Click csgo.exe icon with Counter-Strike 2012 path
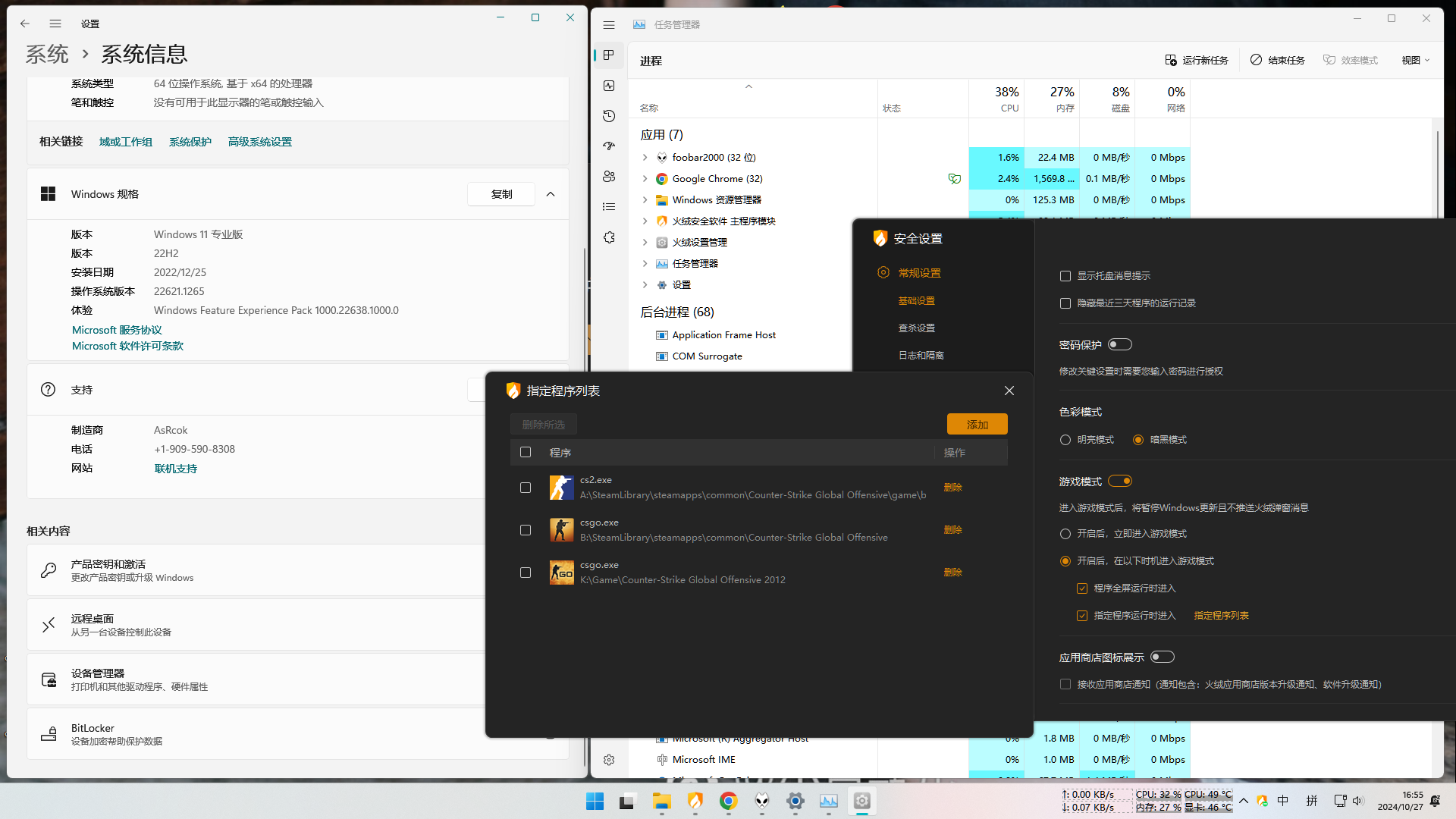Screen dimensions: 1456x819 (x=562, y=573)
